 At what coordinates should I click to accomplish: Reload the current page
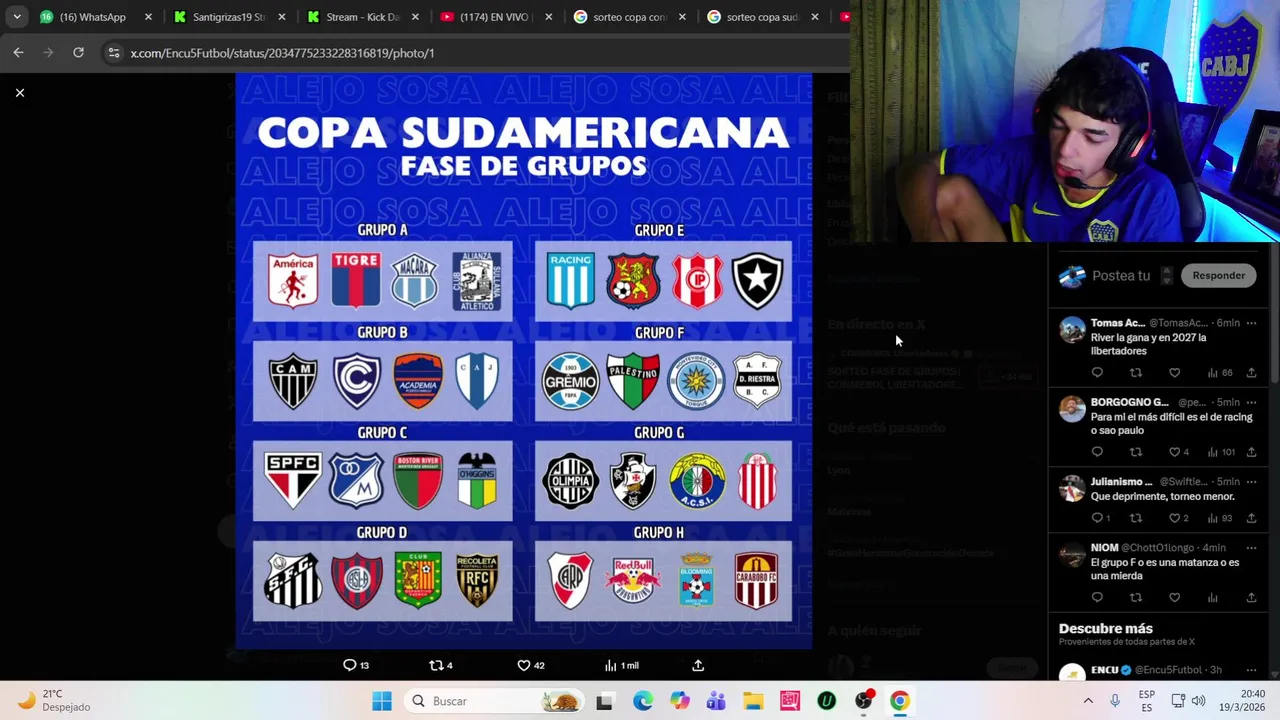[x=78, y=52]
